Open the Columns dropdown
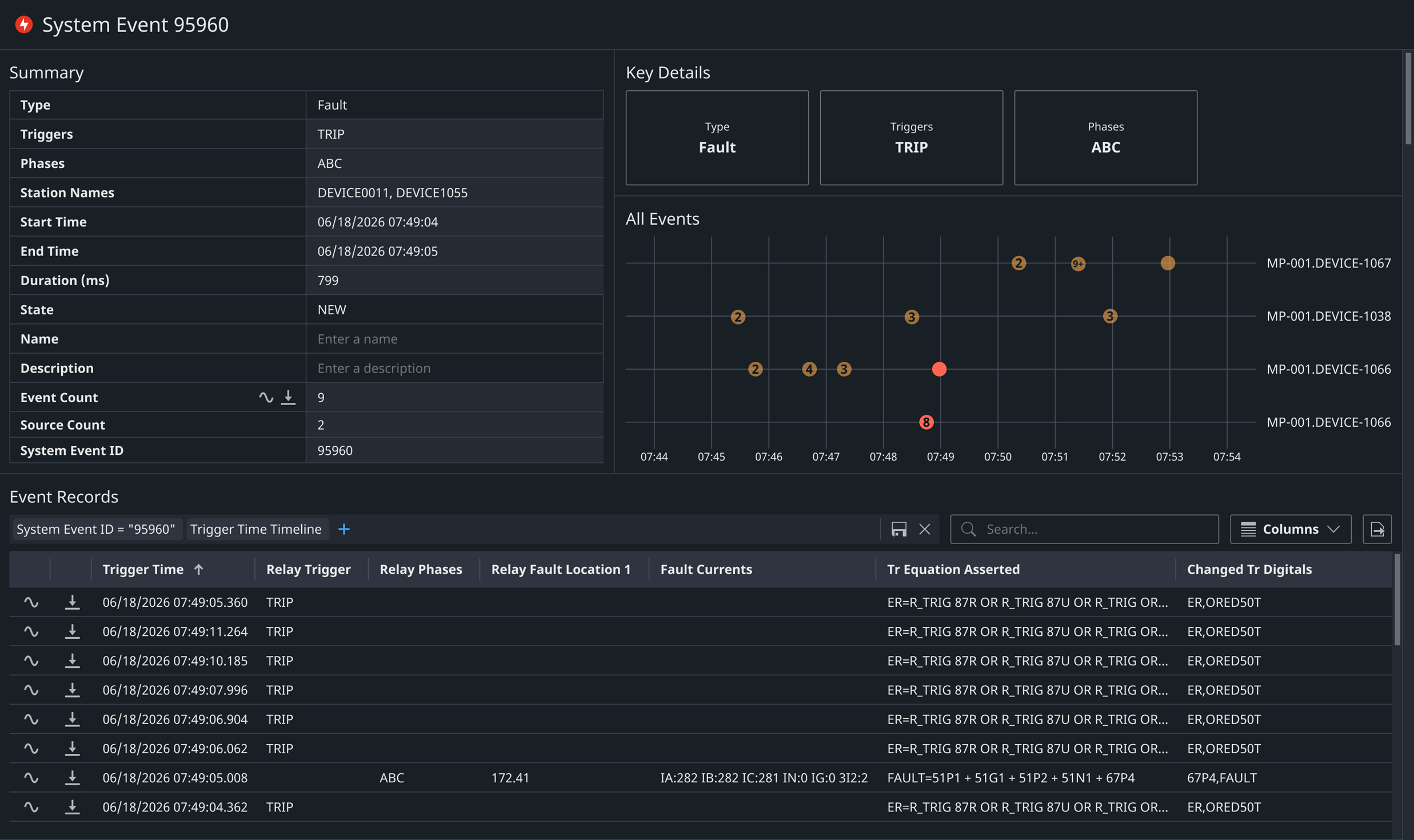 [1291, 529]
